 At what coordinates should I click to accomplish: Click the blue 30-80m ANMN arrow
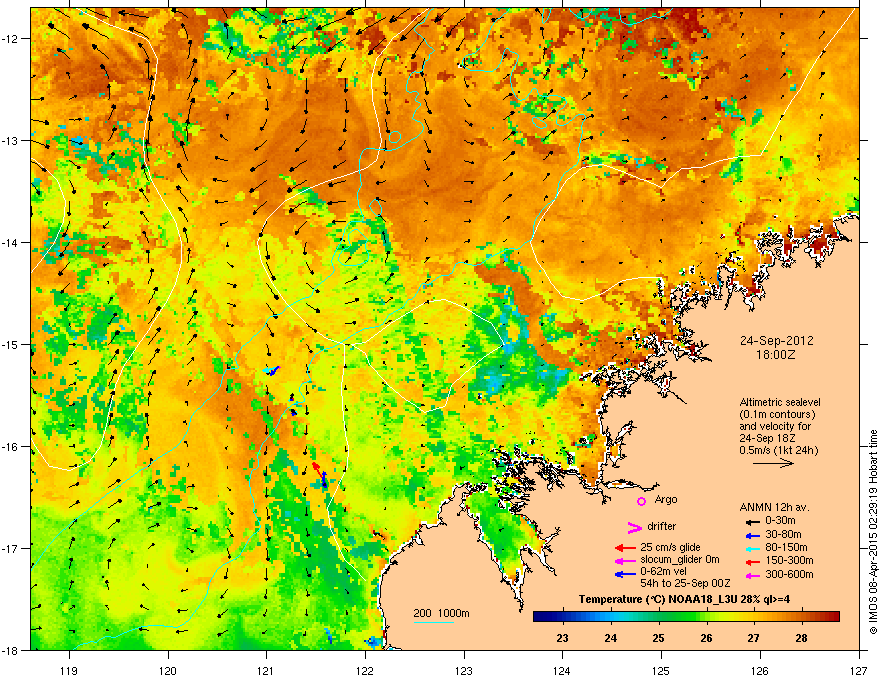click(753, 536)
